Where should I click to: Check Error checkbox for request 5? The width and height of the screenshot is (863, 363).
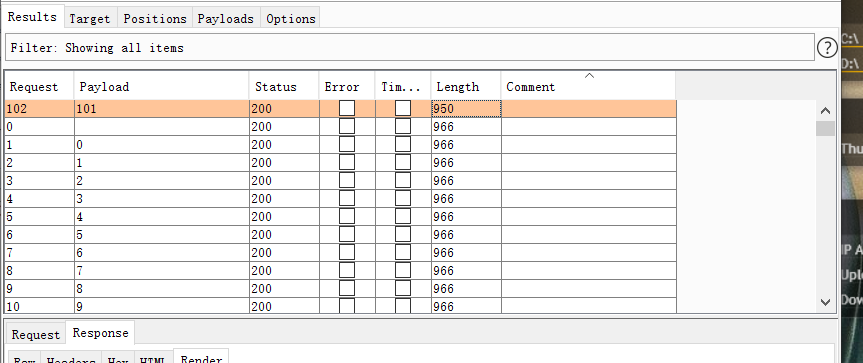click(x=347, y=217)
